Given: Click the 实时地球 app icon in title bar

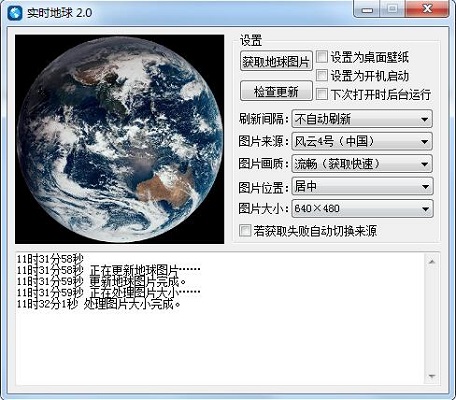Looking at the screenshot, I should [x=15, y=13].
